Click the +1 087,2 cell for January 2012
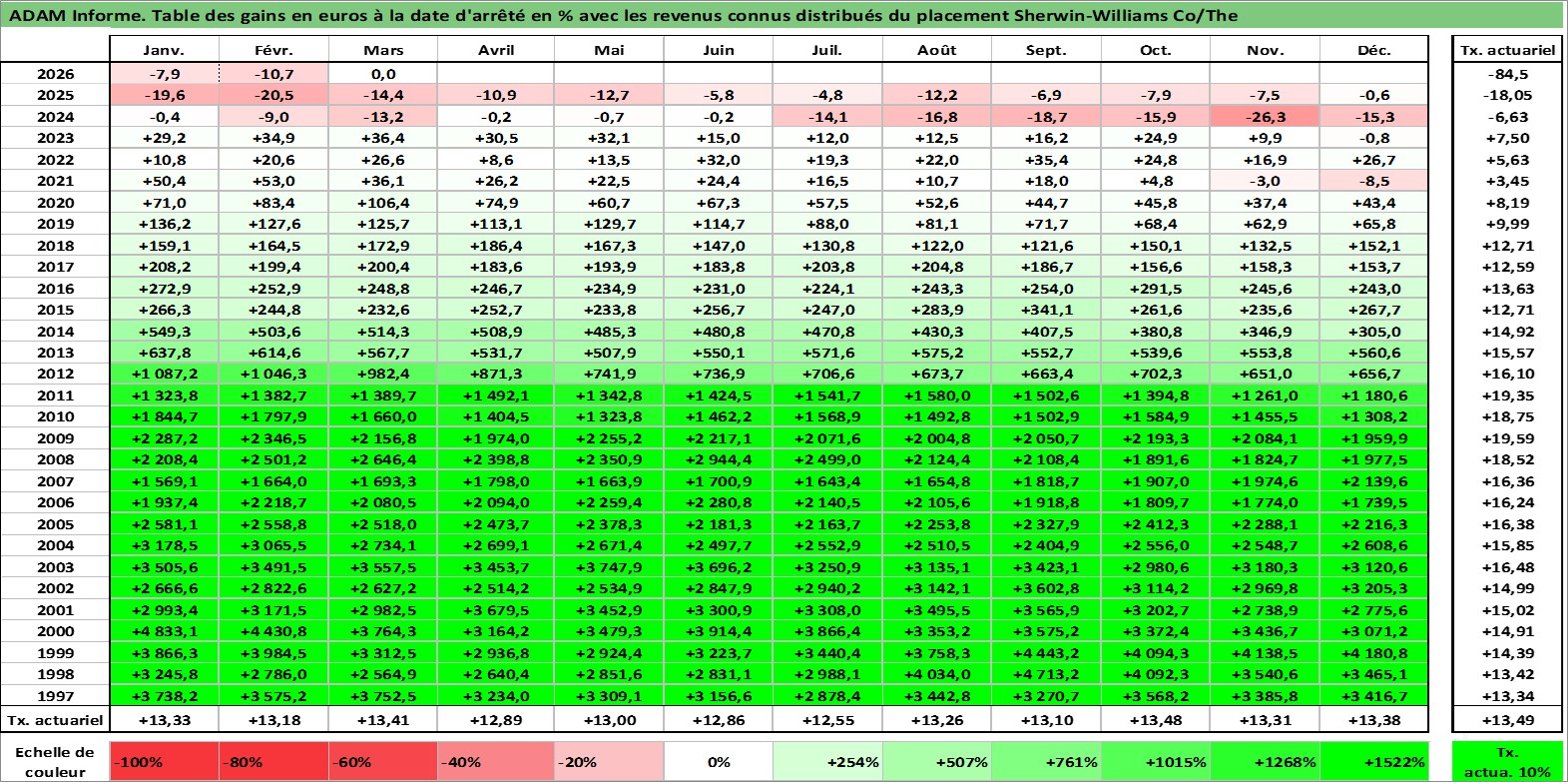 [164, 374]
